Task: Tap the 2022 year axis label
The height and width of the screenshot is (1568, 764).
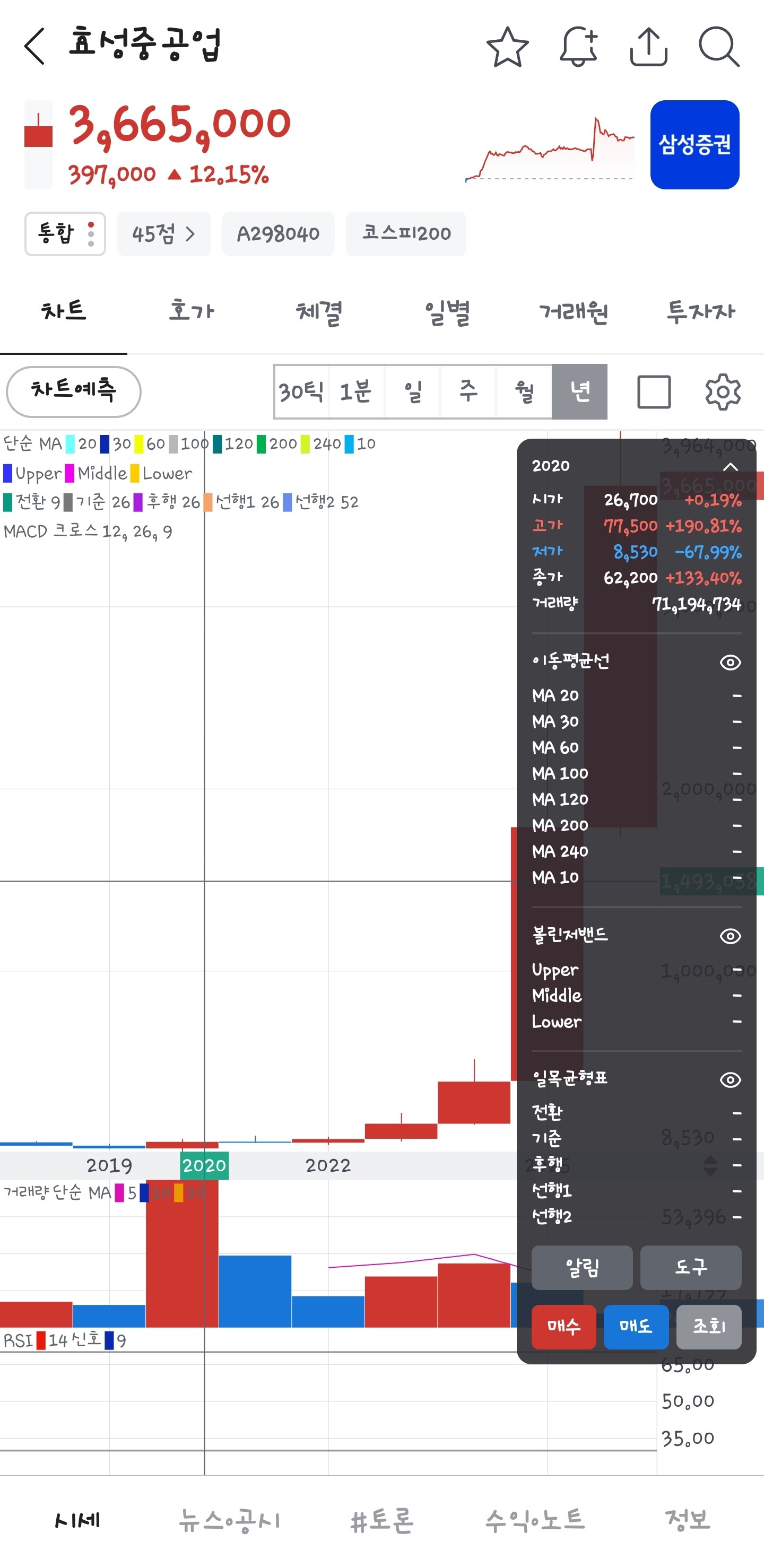Action: [328, 1165]
